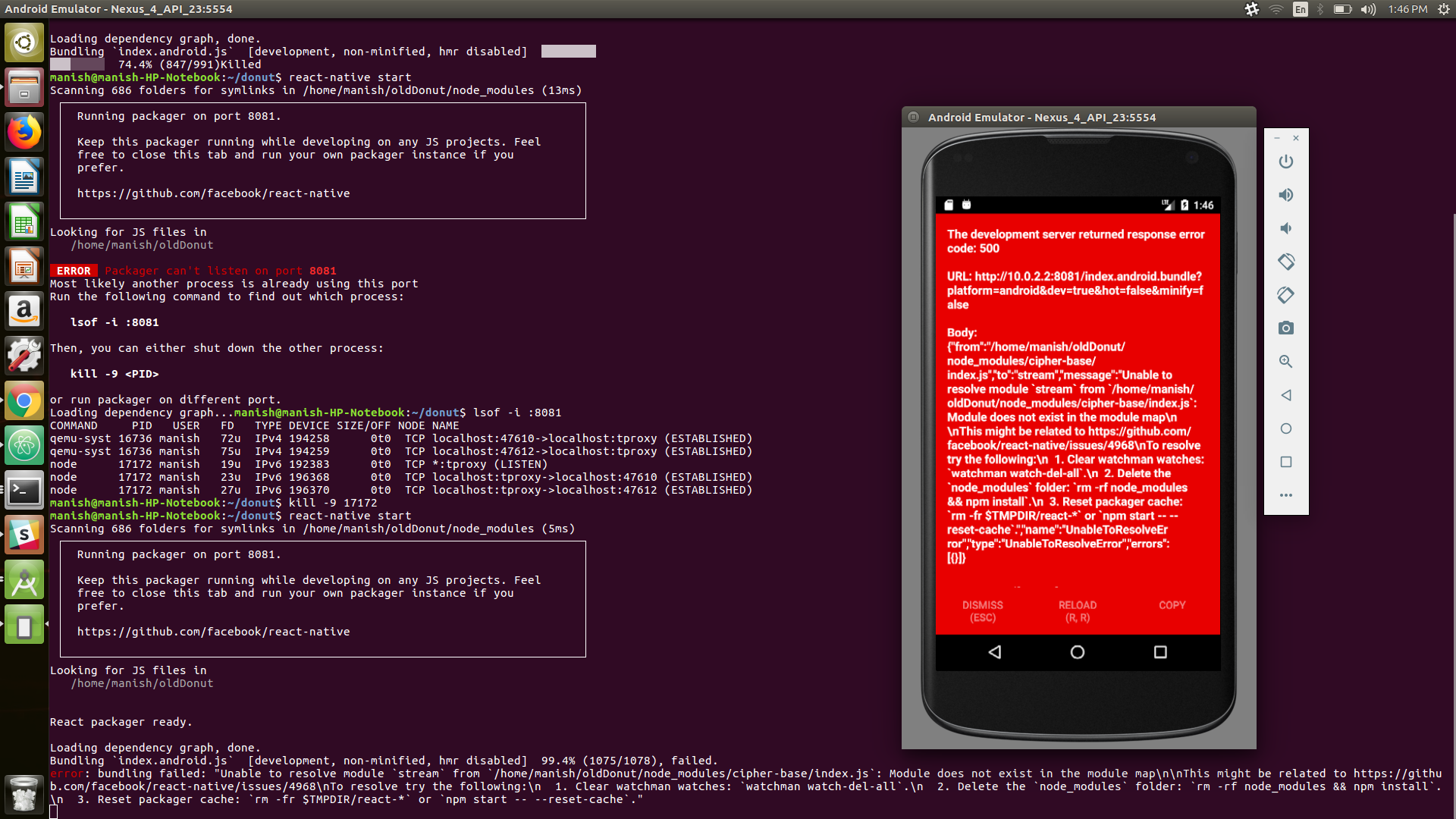Tap DISMISS (ESC) on red error screen
Image resolution: width=1456 pixels, height=819 pixels.
[982, 611]
